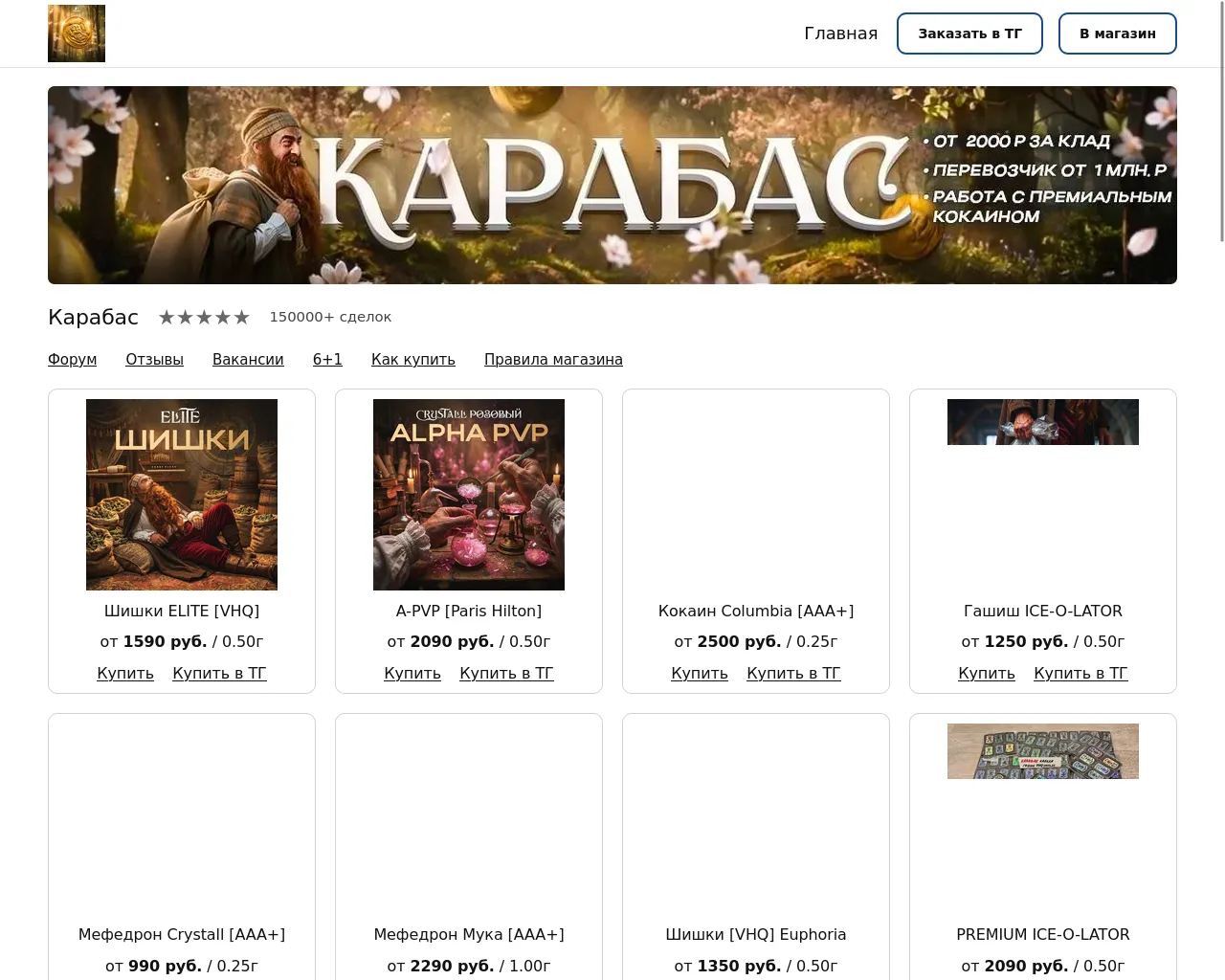Click the shop logo in the header
Image resolution: width=1225 pixels, height=980 pixels.
[x=77, y=33]
